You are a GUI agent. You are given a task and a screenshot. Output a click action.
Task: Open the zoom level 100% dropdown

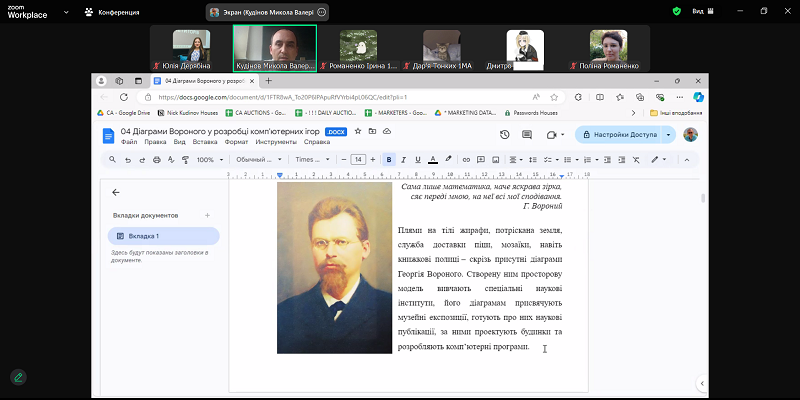click(x=210, y=160)
